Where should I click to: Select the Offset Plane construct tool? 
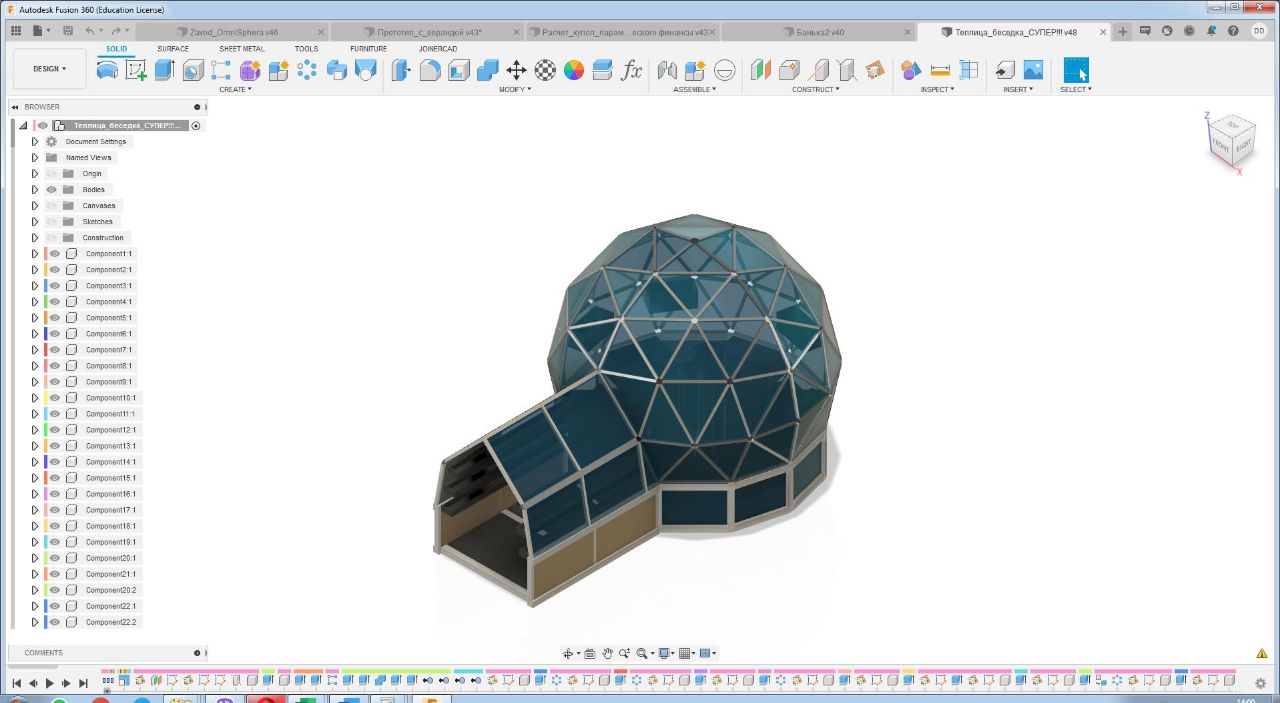tap(761, 70)
